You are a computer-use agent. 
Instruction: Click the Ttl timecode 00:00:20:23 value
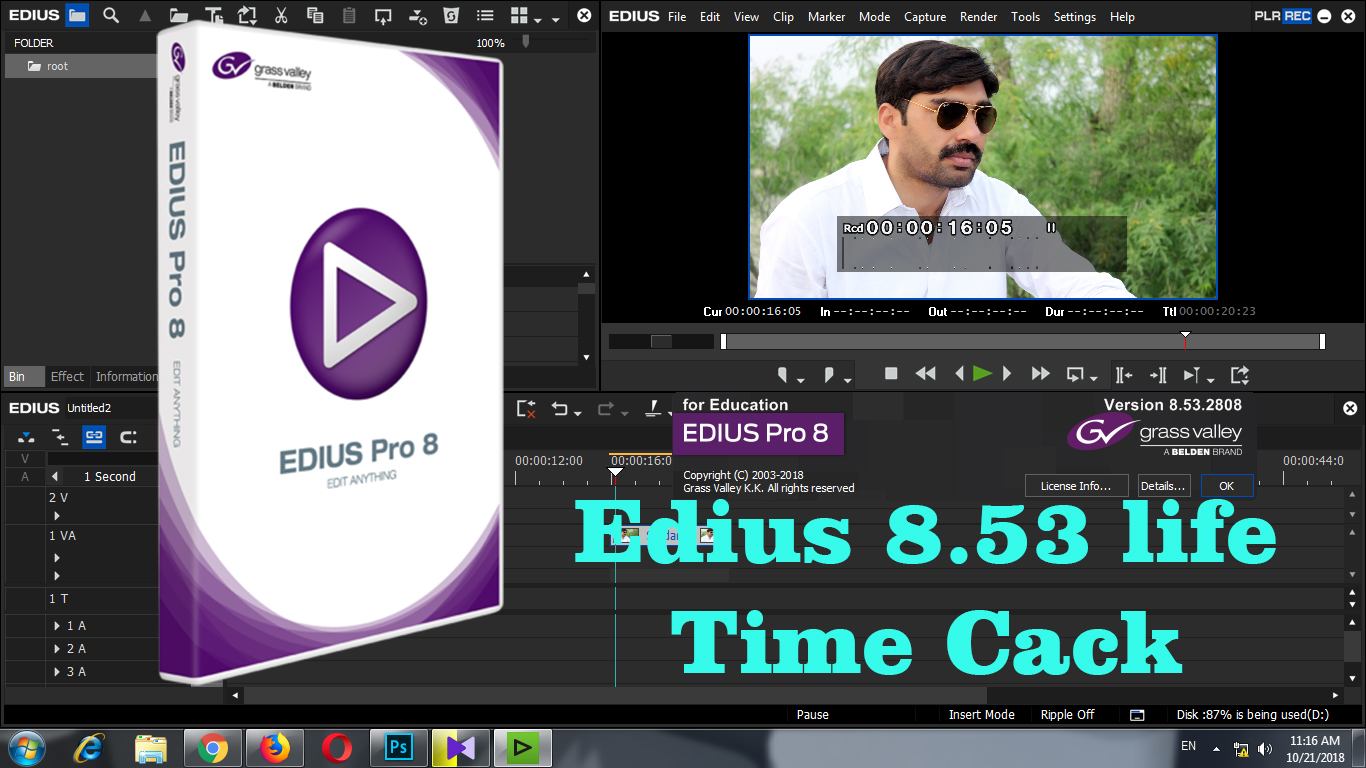click(1217, 312)
